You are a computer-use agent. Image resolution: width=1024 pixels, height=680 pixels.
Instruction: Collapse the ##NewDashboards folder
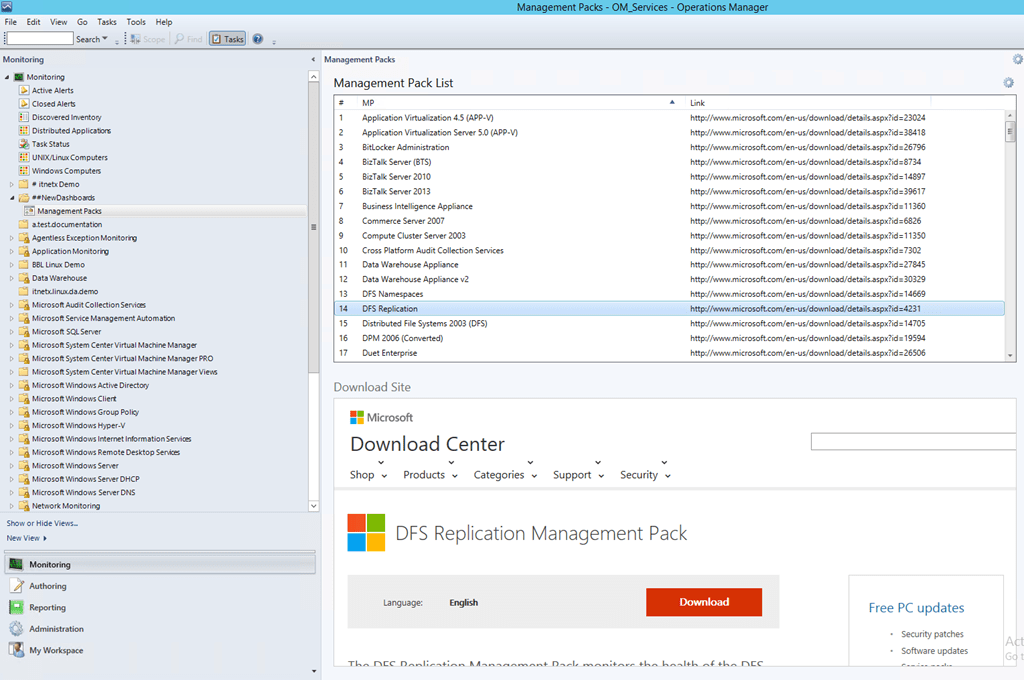tap(12, 198)
